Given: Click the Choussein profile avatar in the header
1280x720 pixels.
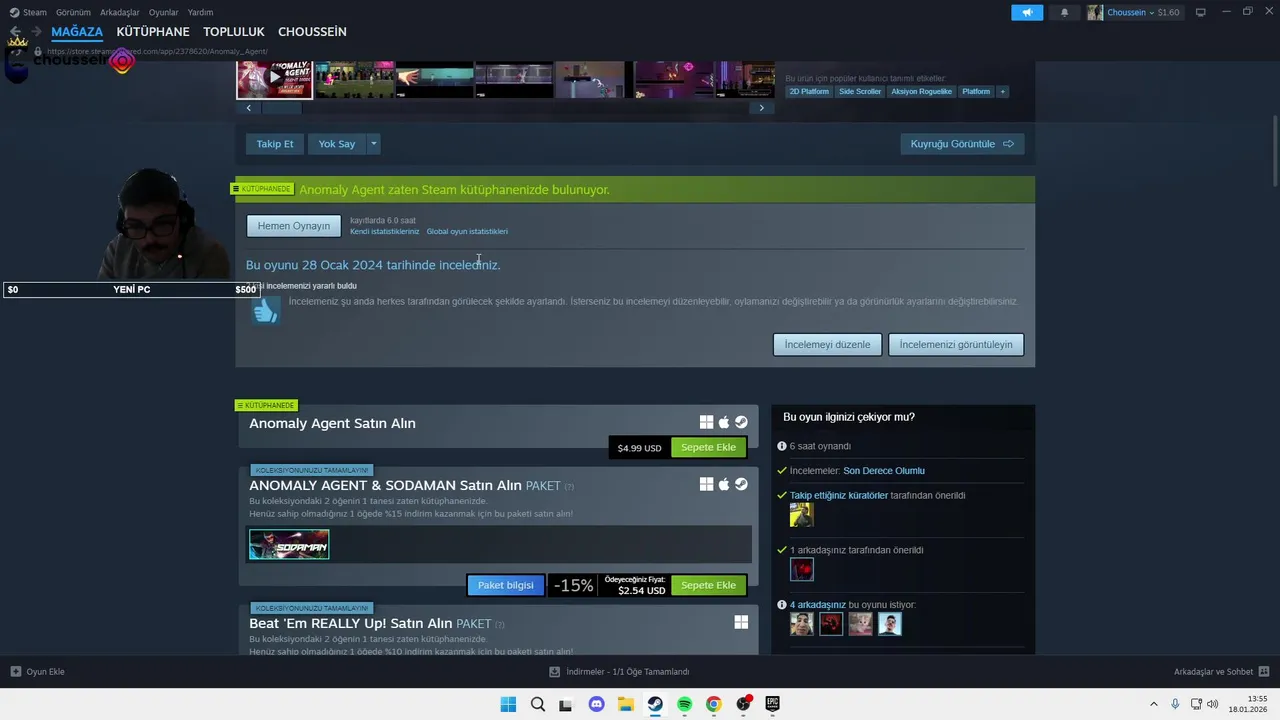Looking at the screenshot, I should coord(1095,12).
